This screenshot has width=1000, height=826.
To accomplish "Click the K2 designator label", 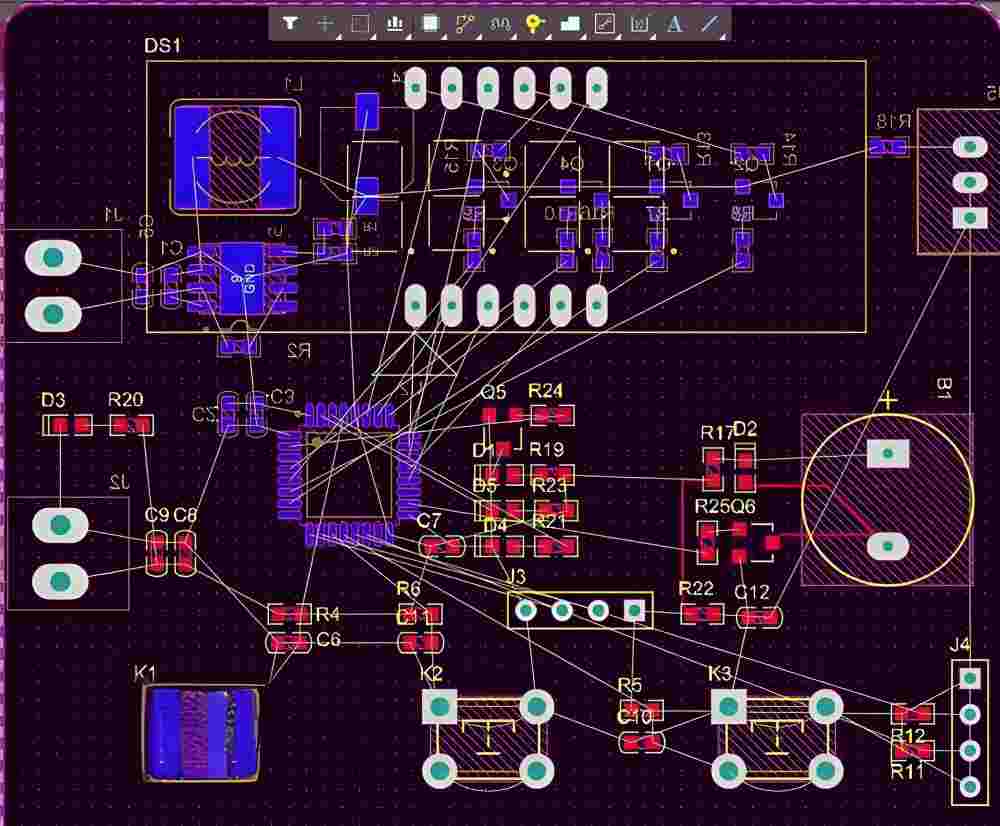I will coord(431,673).
